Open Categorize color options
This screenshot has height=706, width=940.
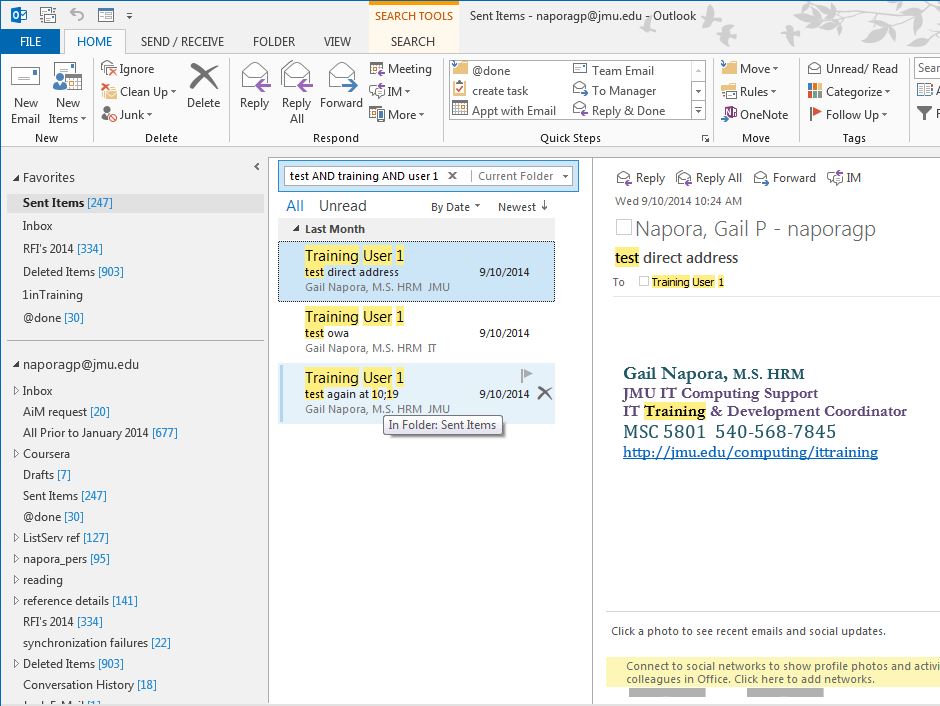(849, 92)
